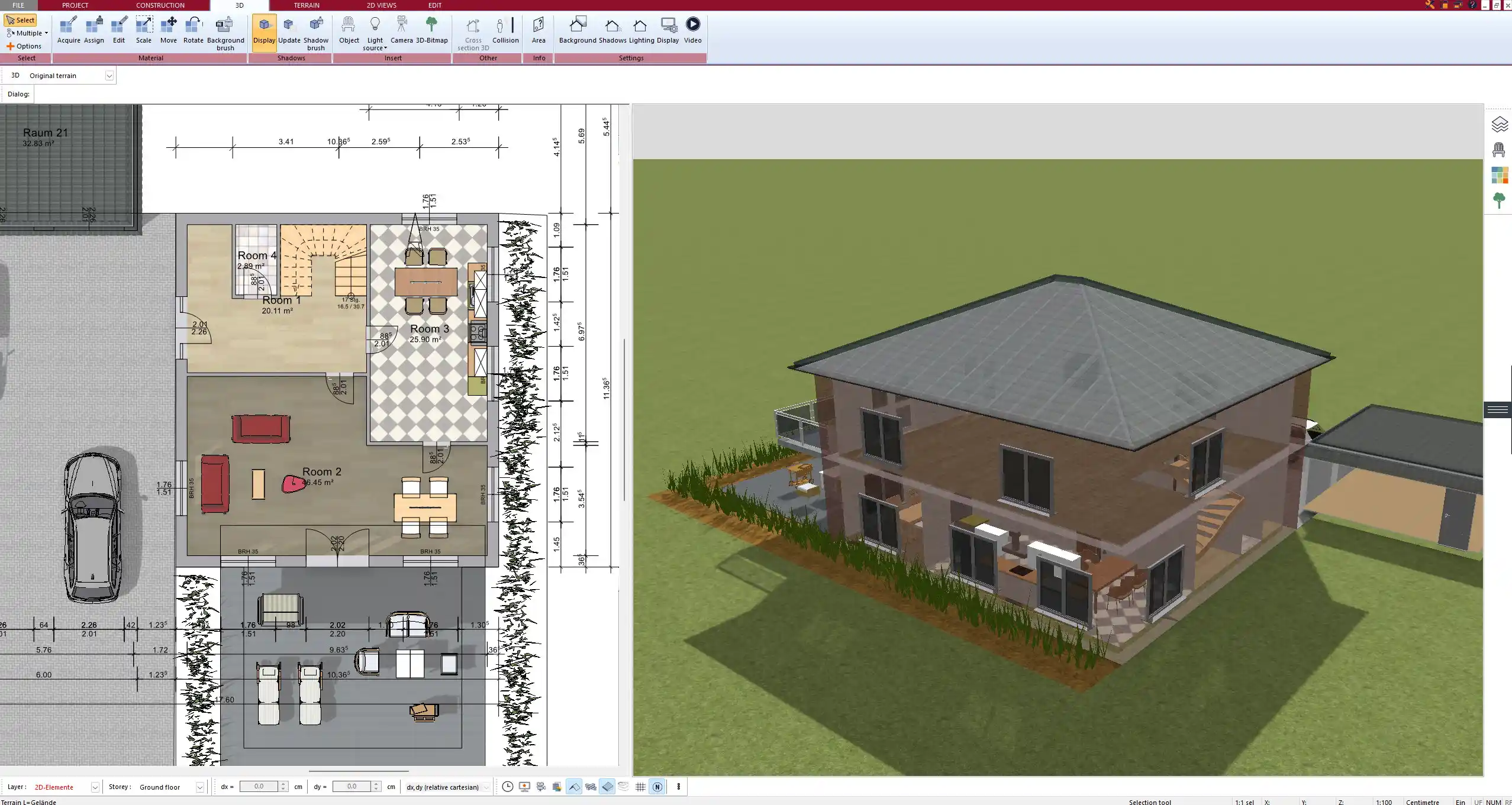Click the Acquire material tool
Screen dimensions: 1512x805
[x=69, y=31]
